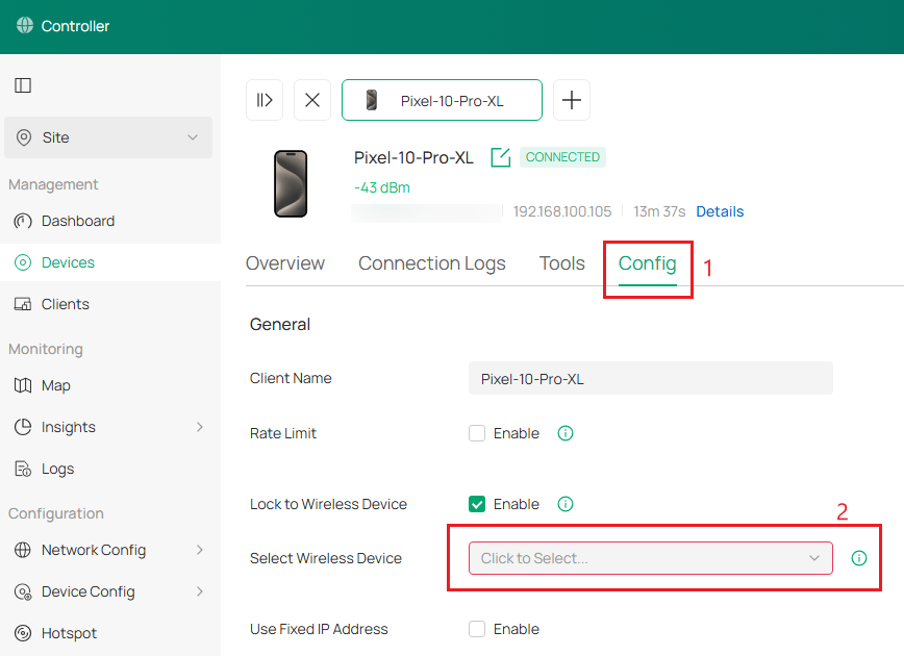Image resolution: width=904 pixels, height=656 pixels.
Task: Click the General section heading
Action: point(280,325)
